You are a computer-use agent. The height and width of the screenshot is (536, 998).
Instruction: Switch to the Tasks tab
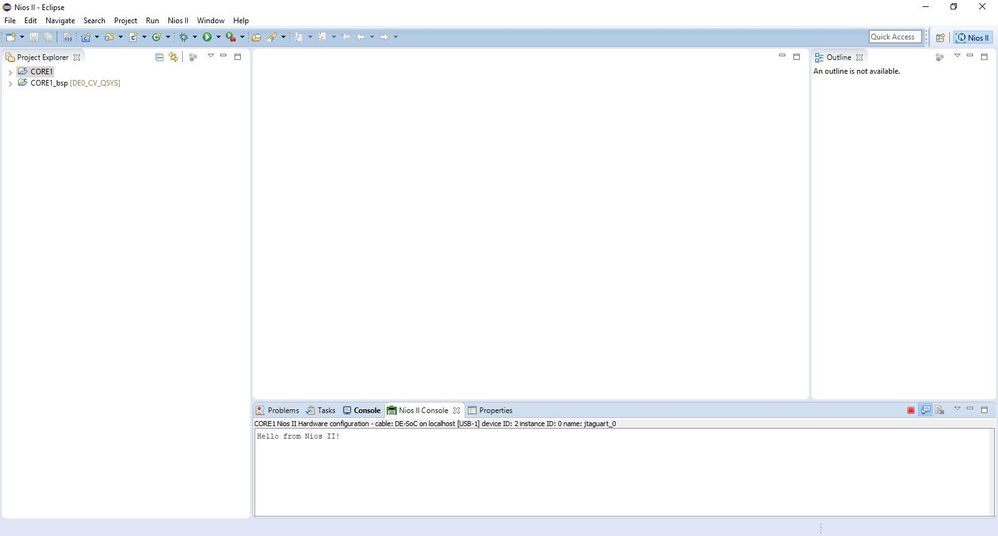320,410
